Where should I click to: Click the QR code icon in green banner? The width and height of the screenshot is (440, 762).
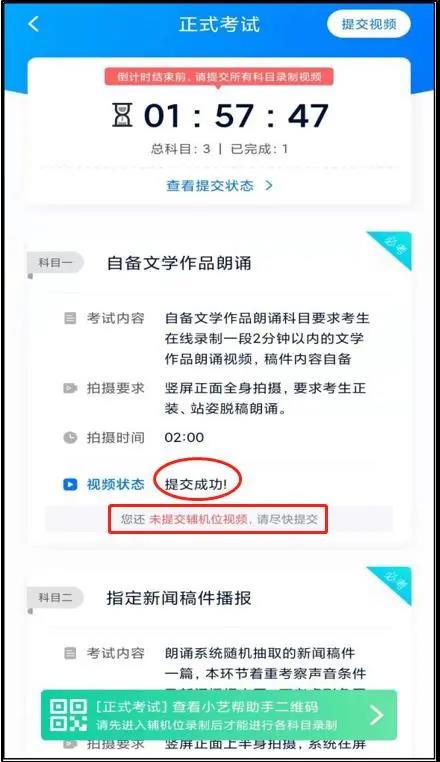69,715
